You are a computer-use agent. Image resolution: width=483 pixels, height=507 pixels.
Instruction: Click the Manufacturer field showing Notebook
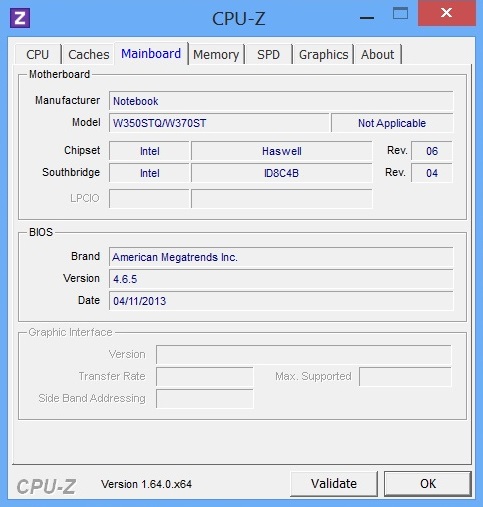(281, 101)
